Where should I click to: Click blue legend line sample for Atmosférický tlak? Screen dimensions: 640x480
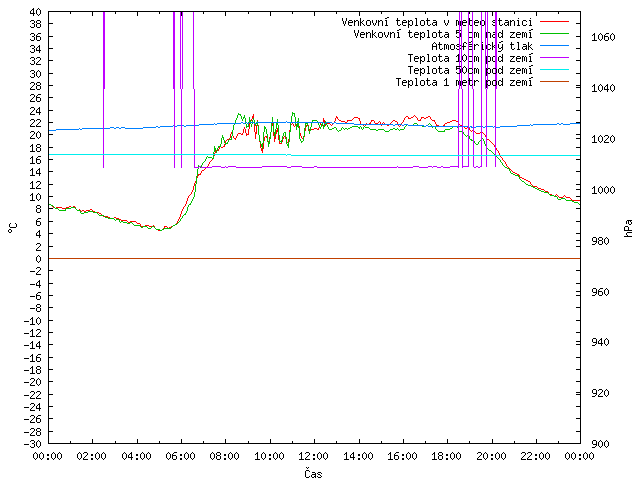pyautogui.click(x=554, y=46)
